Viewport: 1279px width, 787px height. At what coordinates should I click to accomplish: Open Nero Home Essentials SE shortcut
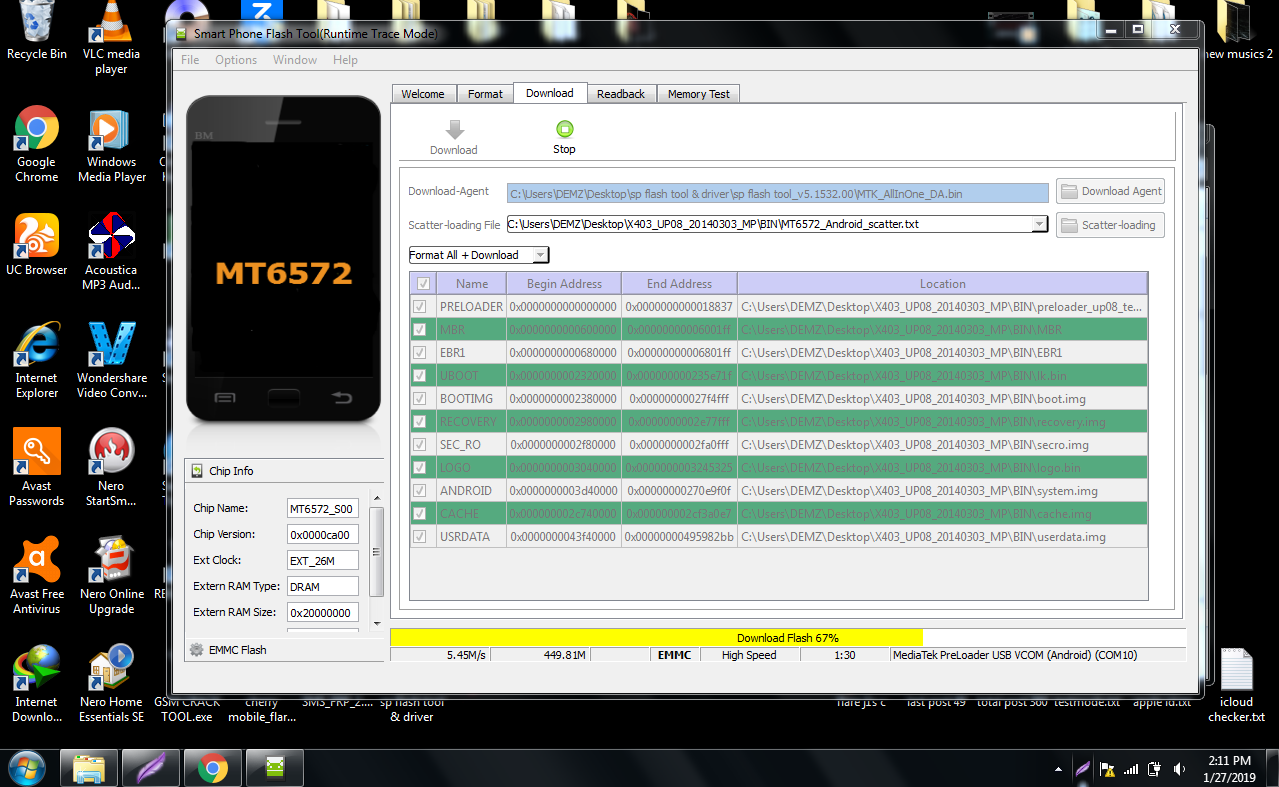(111, 685)
